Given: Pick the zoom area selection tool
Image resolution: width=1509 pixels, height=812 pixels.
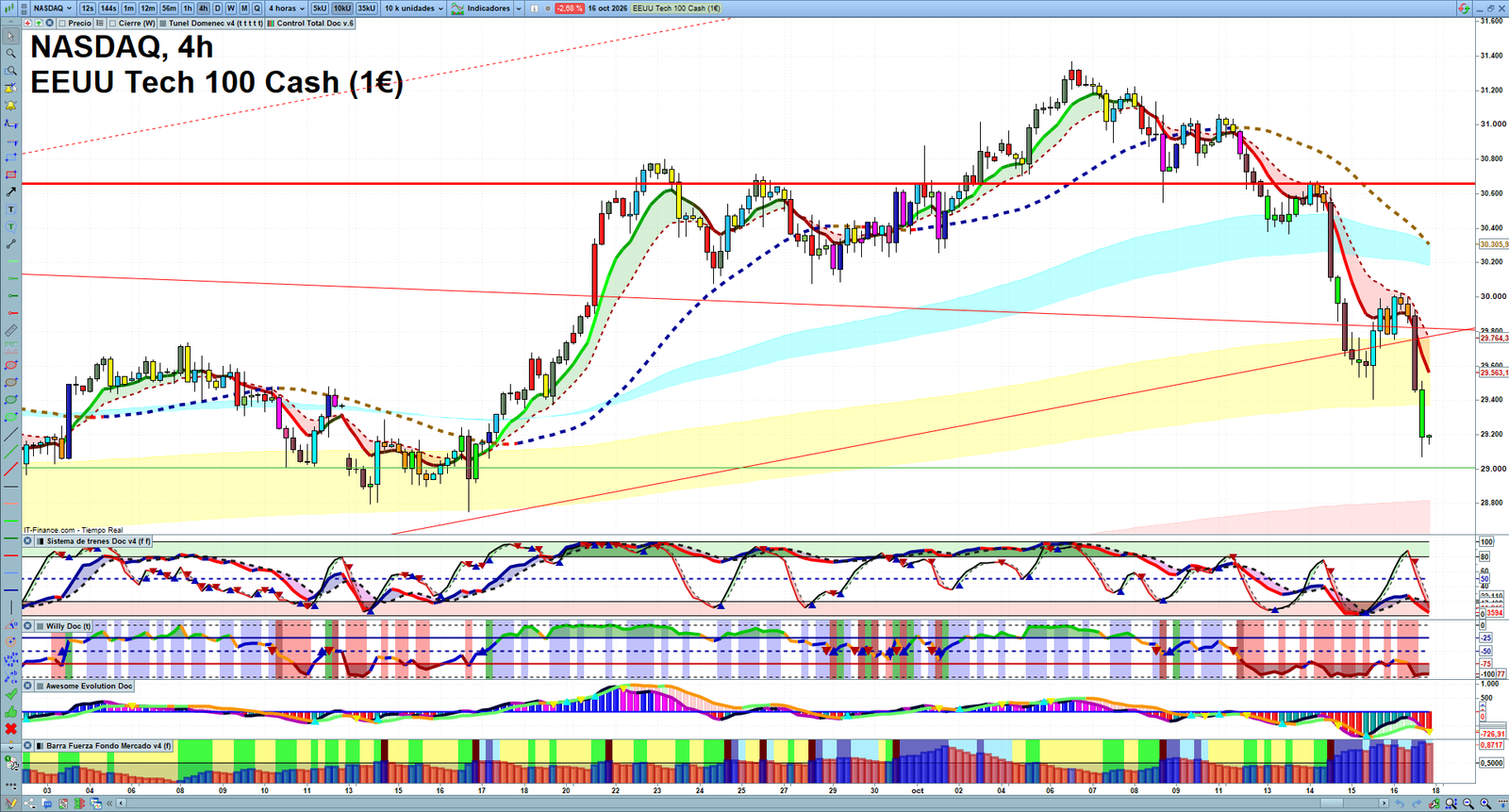Looking at the screenshot, I should (11, 71).
